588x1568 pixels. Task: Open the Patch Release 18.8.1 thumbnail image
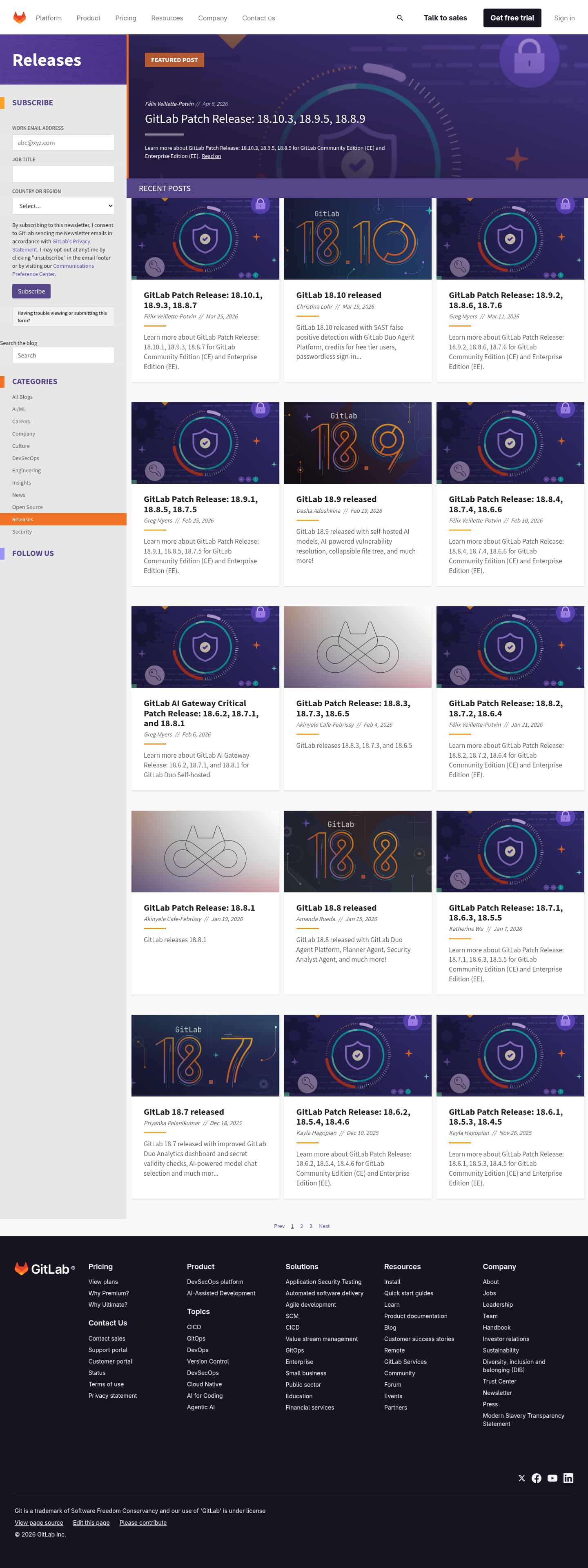click(x=205, y=852)
